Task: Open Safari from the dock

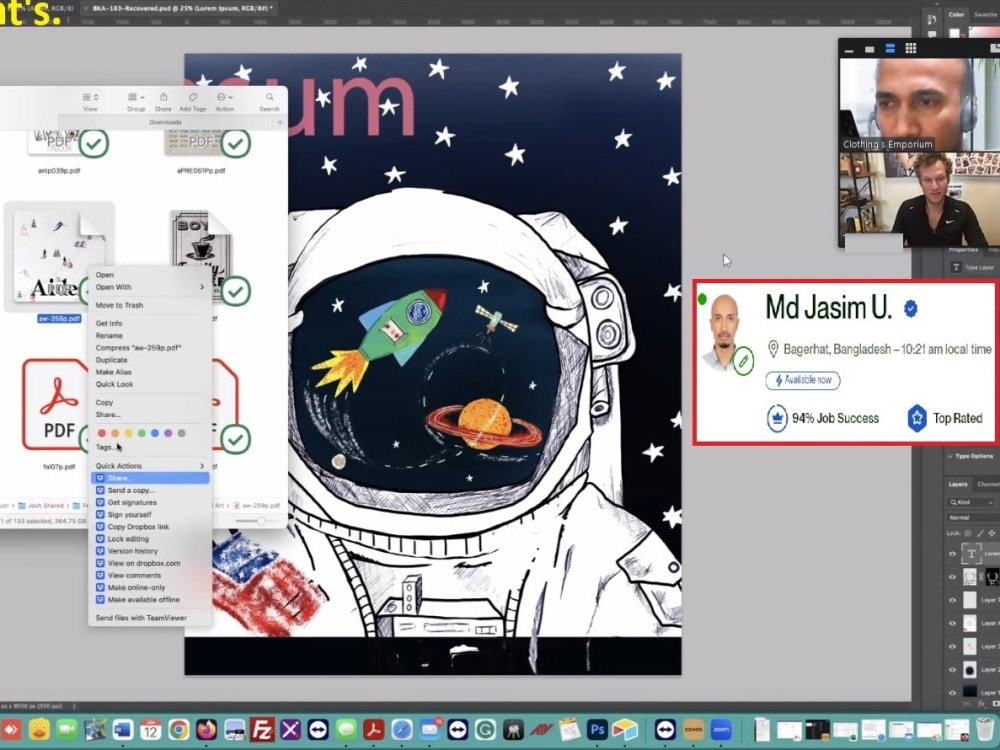Action: 402,730
